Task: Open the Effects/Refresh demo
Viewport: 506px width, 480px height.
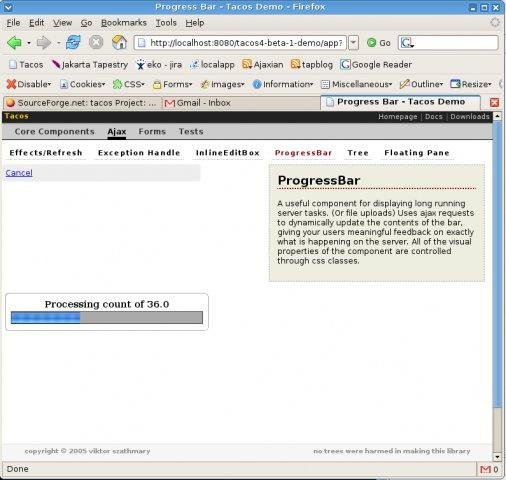Action: point(46,153)
